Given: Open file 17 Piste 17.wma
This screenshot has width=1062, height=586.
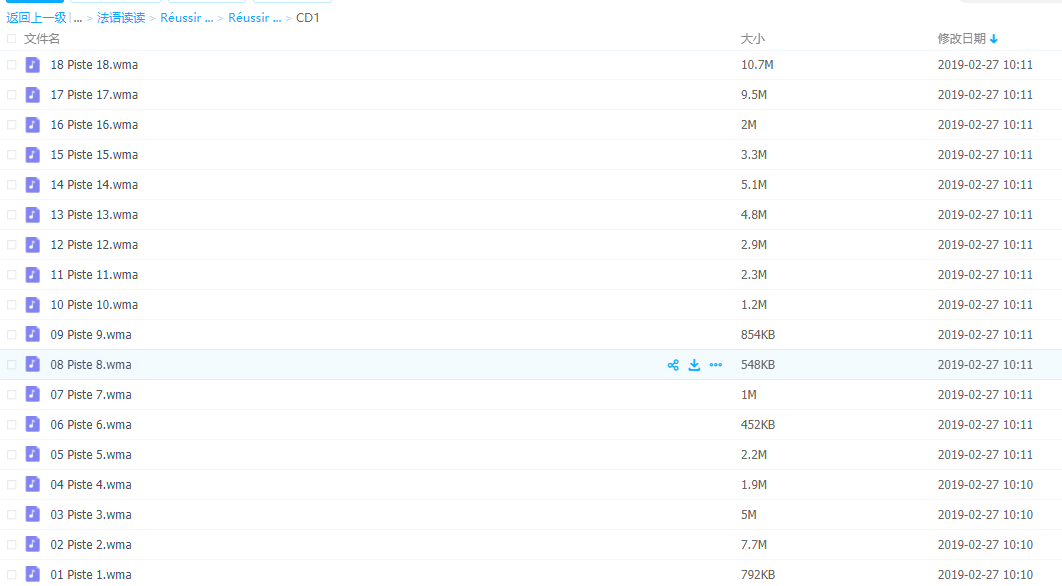Looking at the screenshot, I should point(94,95).
